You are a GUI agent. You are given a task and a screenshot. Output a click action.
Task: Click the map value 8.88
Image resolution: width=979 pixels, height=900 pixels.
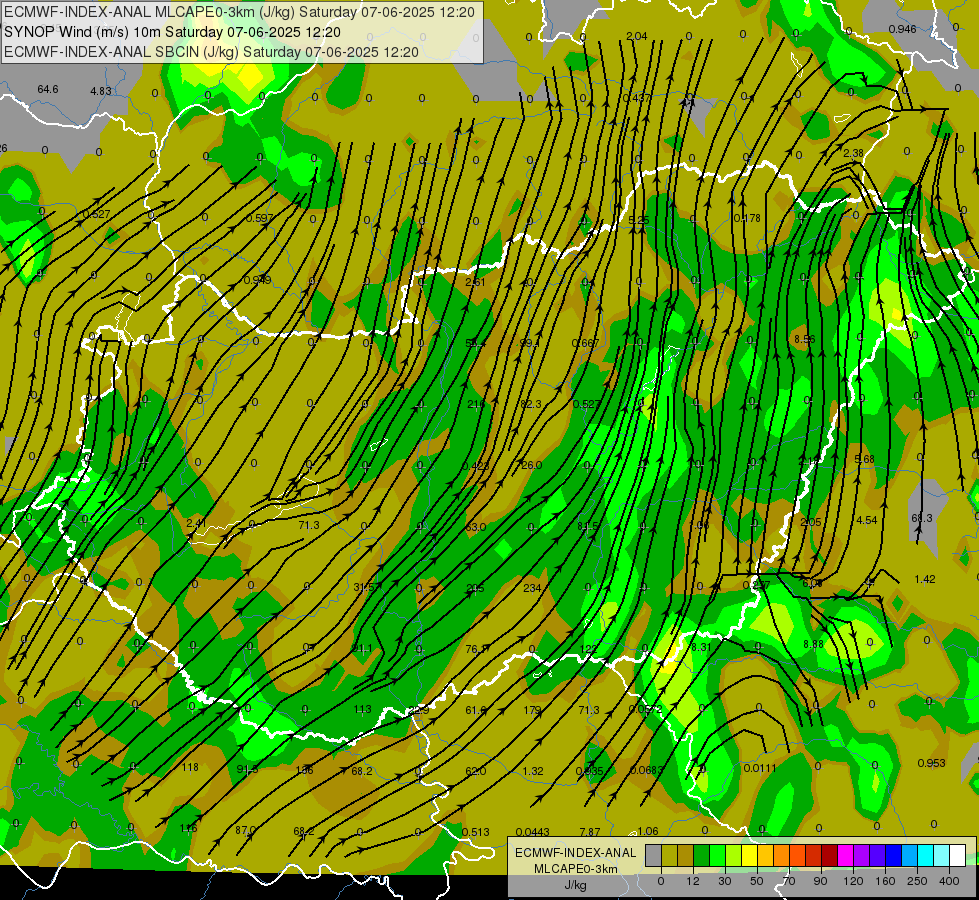pyautogui.click(x=813, y=643)
